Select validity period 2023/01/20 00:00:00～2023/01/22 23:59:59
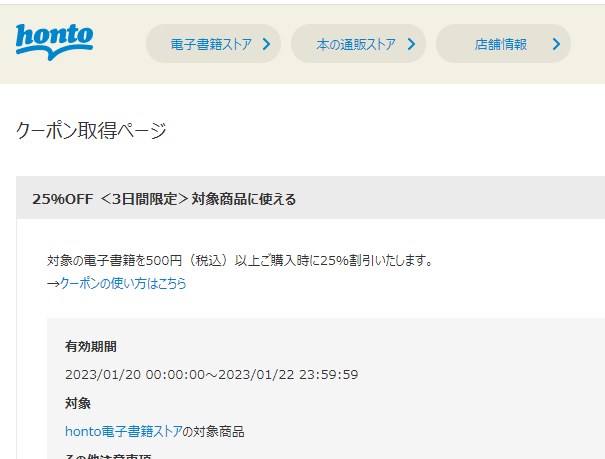The image size is (605, 459). coord(211,375)
